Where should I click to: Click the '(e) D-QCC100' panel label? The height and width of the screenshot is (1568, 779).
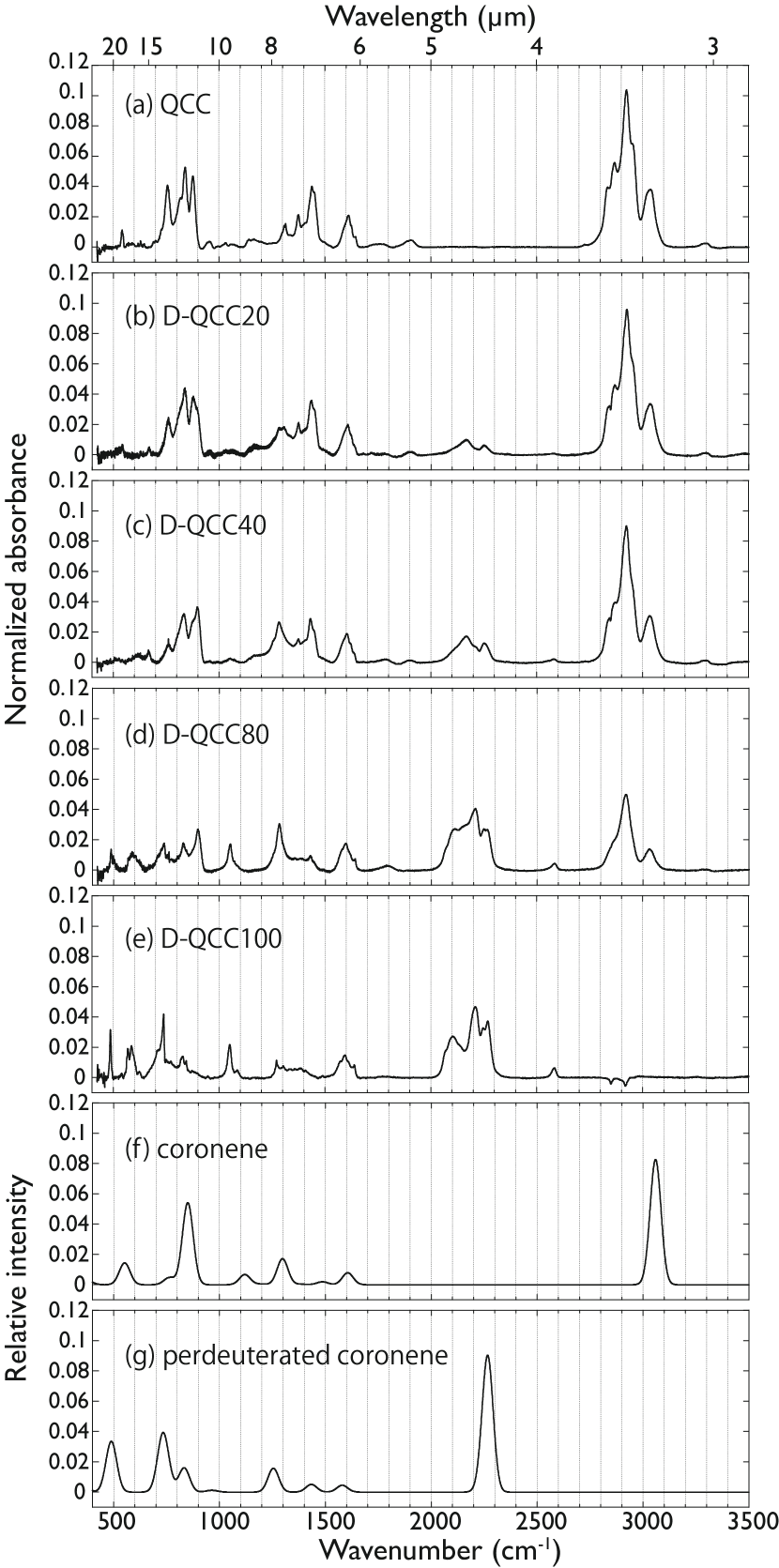(204, 939)
